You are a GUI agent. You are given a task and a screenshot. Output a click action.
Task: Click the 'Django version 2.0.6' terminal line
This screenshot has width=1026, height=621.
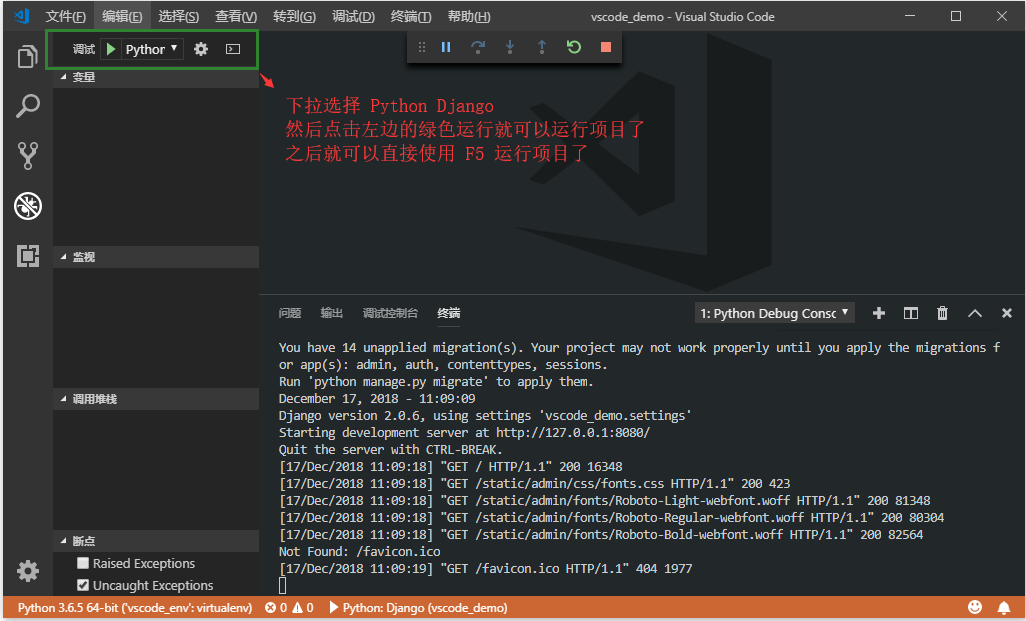[485, 416]
